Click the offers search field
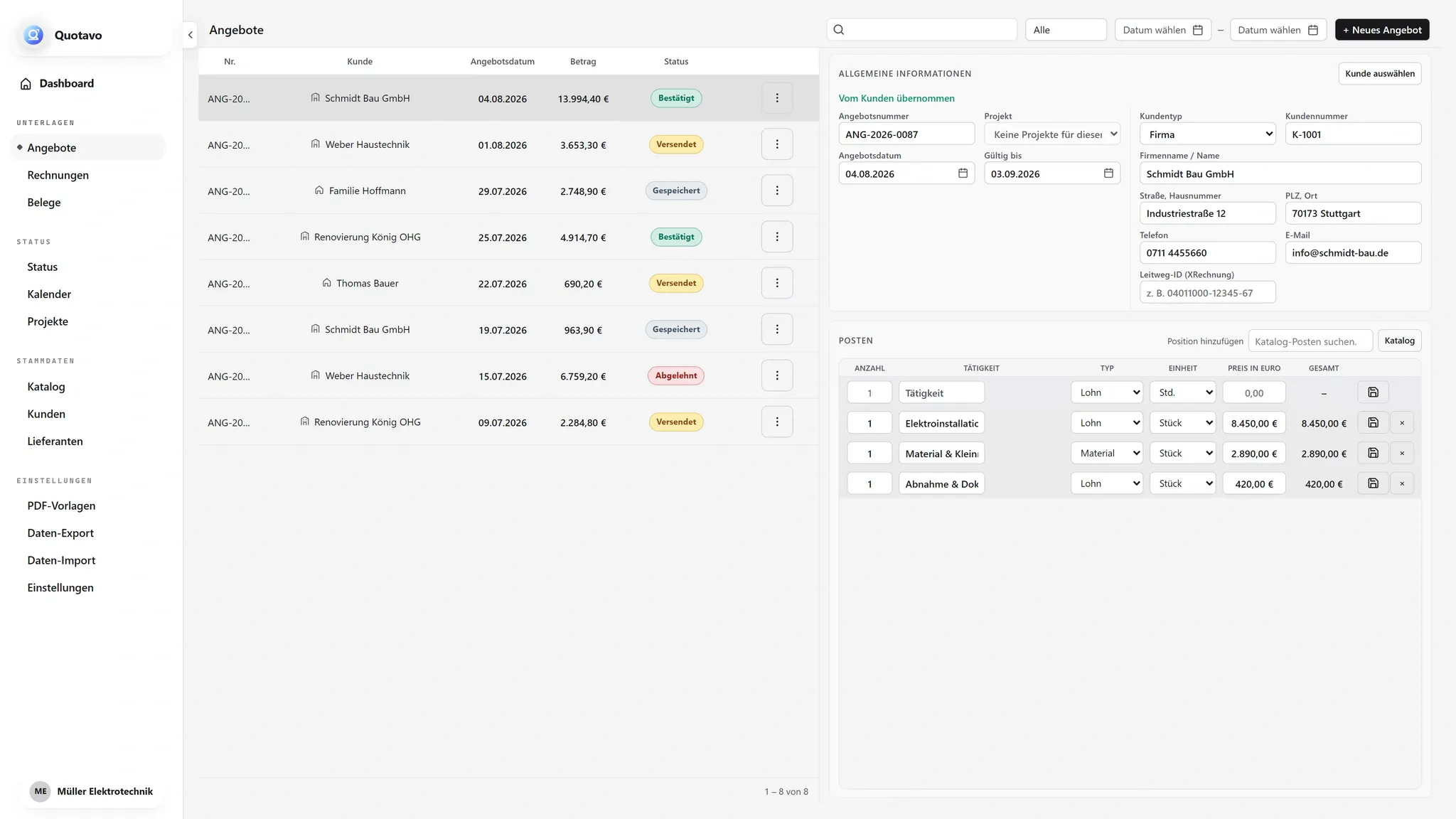Viewport: 1456px width, 819px height. click(x=922, y=30)
